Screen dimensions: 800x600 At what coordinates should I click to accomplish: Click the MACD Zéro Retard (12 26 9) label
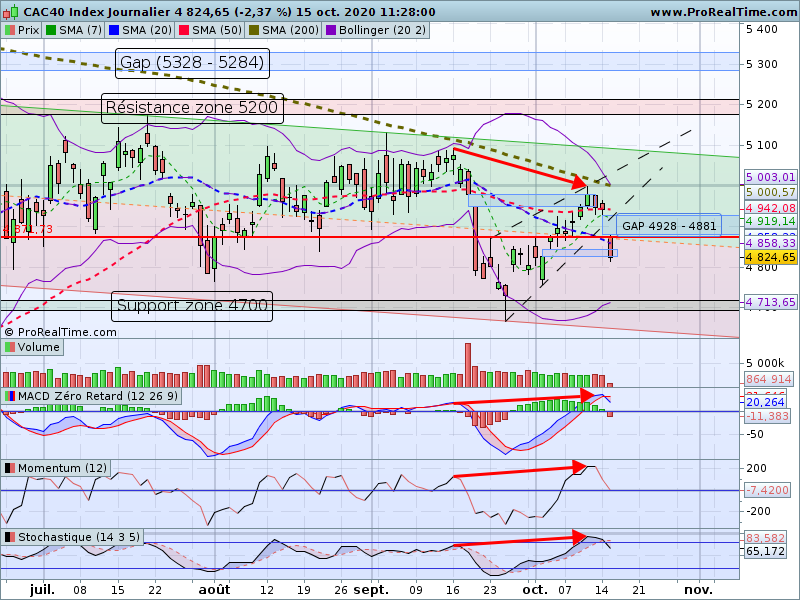(x=98, y=396)
